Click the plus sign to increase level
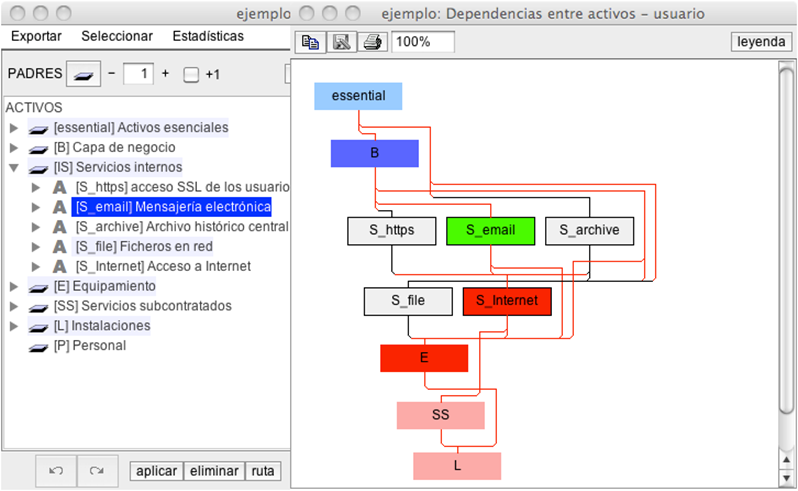Screen dimensions: 798x491 pyautogui.click(x=165, y=74)
